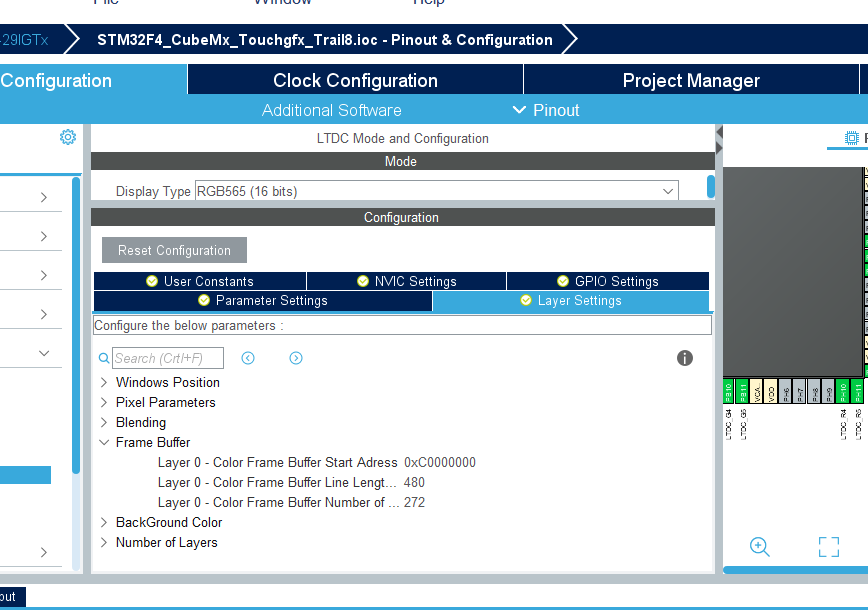The height and width of the screenshot is (610, 868).
Task: Expand the Pixel Parameters group
Action: pos(104,402)
